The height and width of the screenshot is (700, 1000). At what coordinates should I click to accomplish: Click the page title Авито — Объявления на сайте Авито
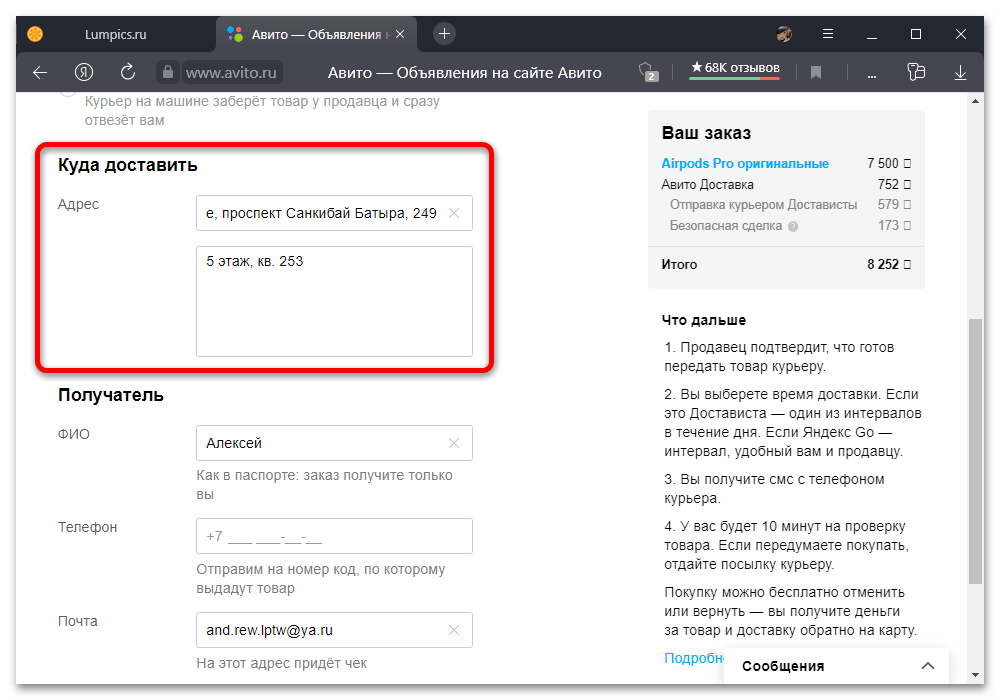click(x=464, y=73)
